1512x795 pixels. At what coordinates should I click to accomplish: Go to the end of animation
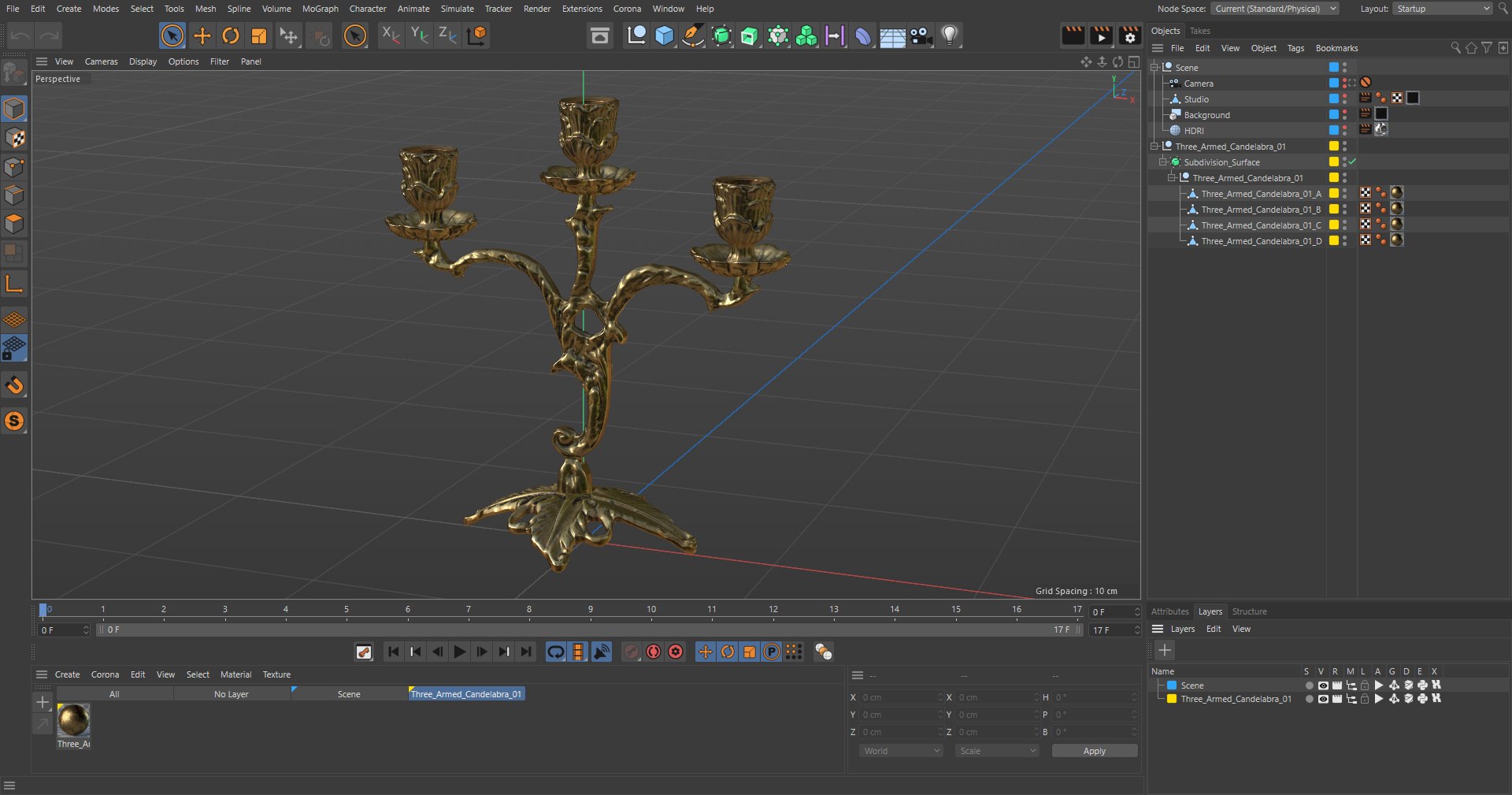(526, 652)
